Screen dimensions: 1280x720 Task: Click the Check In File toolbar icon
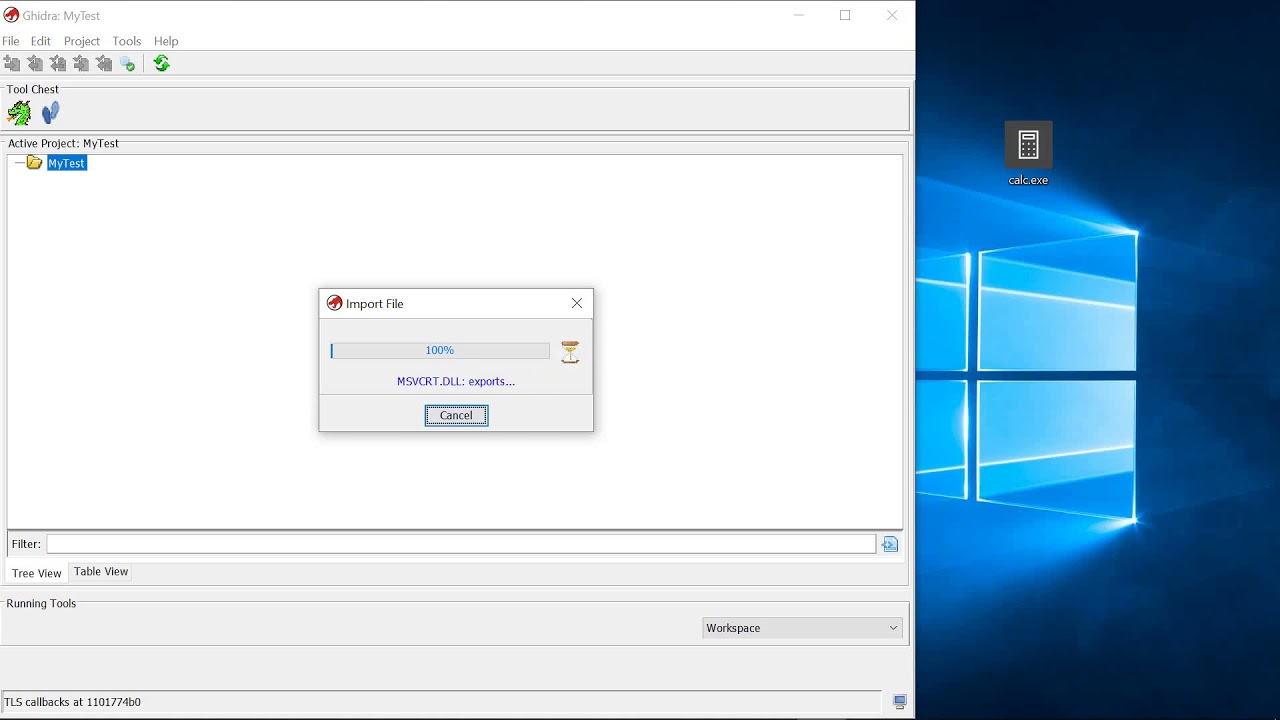pyautogui.click(x=81, y=64)
